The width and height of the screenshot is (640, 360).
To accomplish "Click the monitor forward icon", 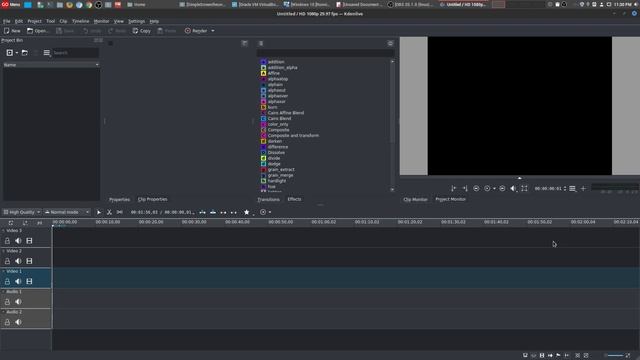I will tap(502, 189).
